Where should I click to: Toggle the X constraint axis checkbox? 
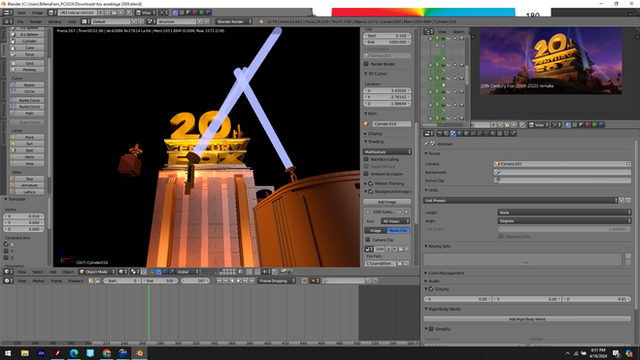tap(6, 244)
